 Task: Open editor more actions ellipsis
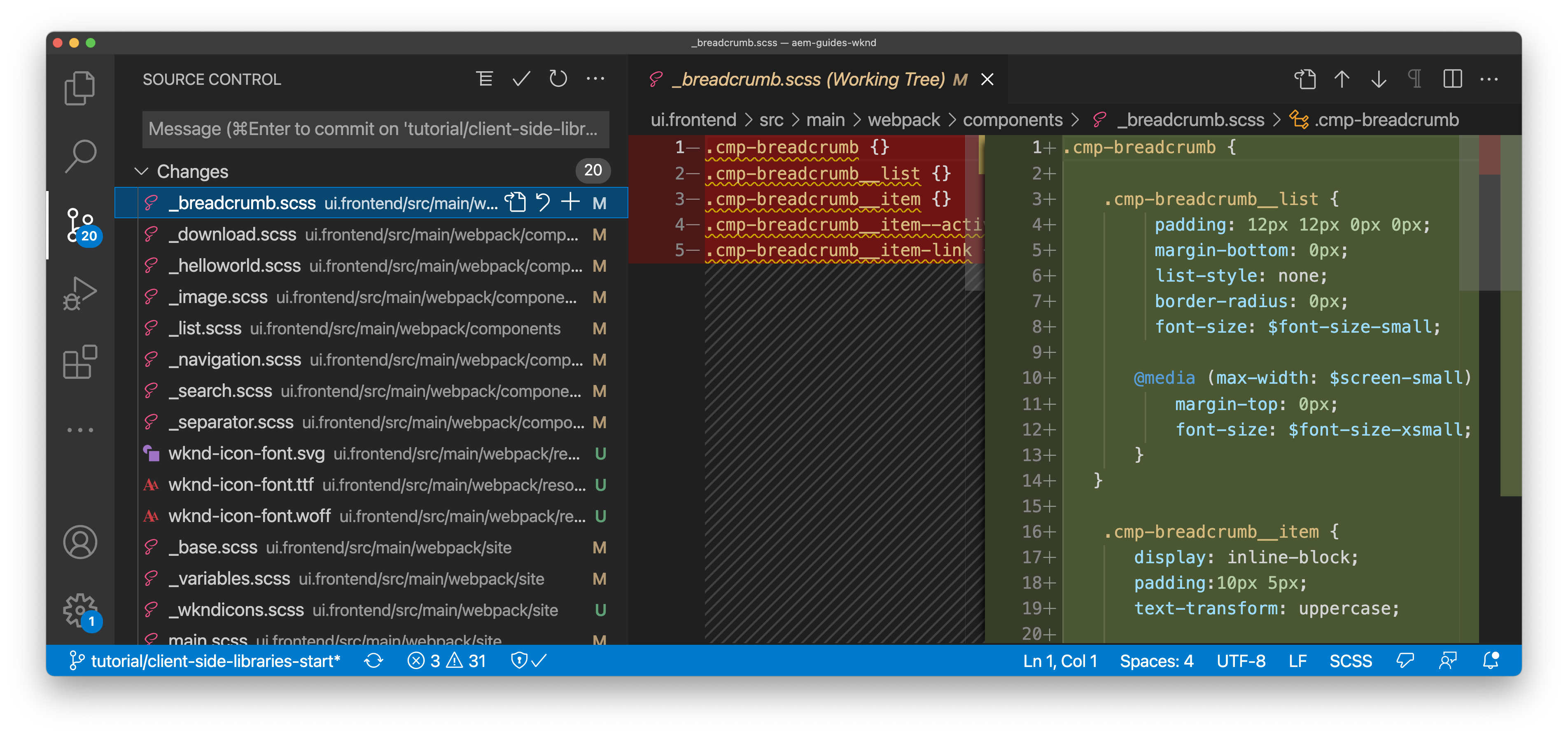(1489, 79)
